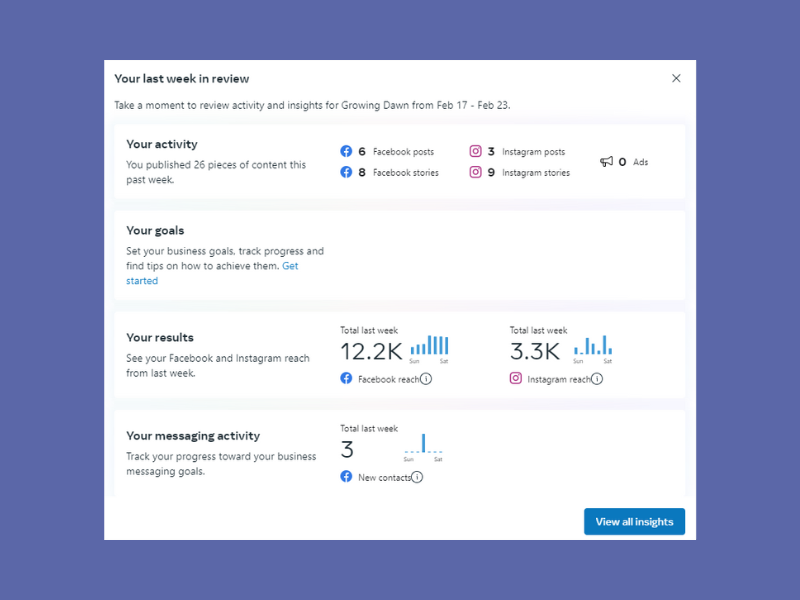Click the Your messaging activity heading
This screenshot has width=800, height=600.
193,436
